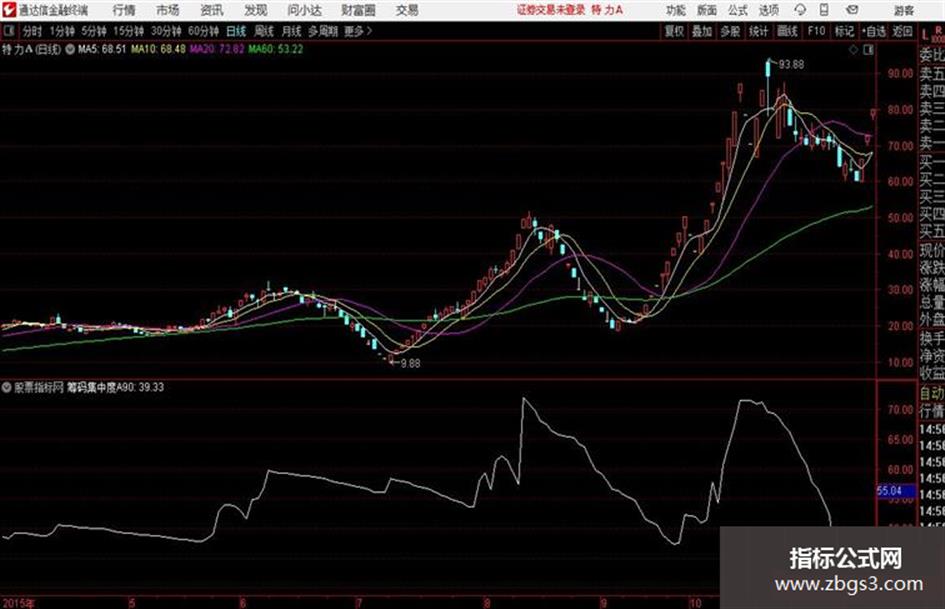
Task: Open the 行情 menu
Action: coord(124,10)
